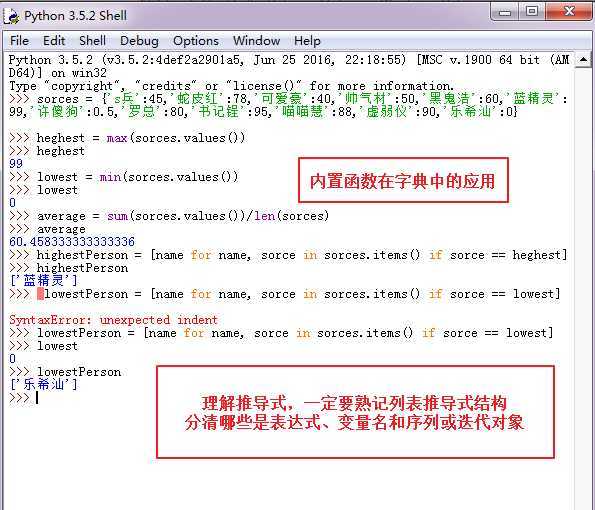This screenshot has height=510, width=595.
Task: Open the Options menu
Action: click(x=196, y=41)
